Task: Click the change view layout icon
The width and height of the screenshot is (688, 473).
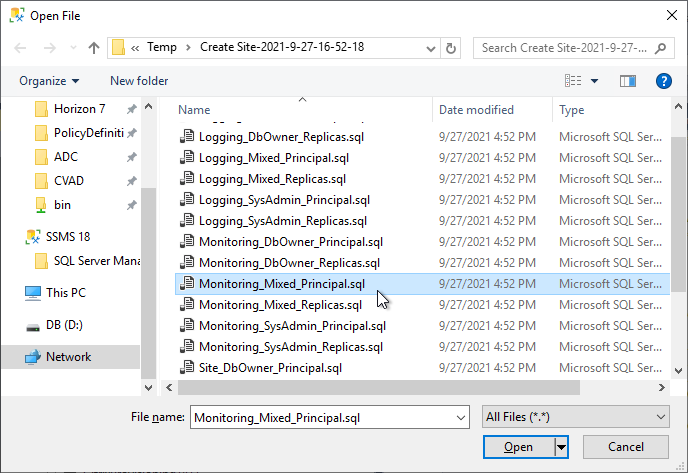Action: point(573,81)
